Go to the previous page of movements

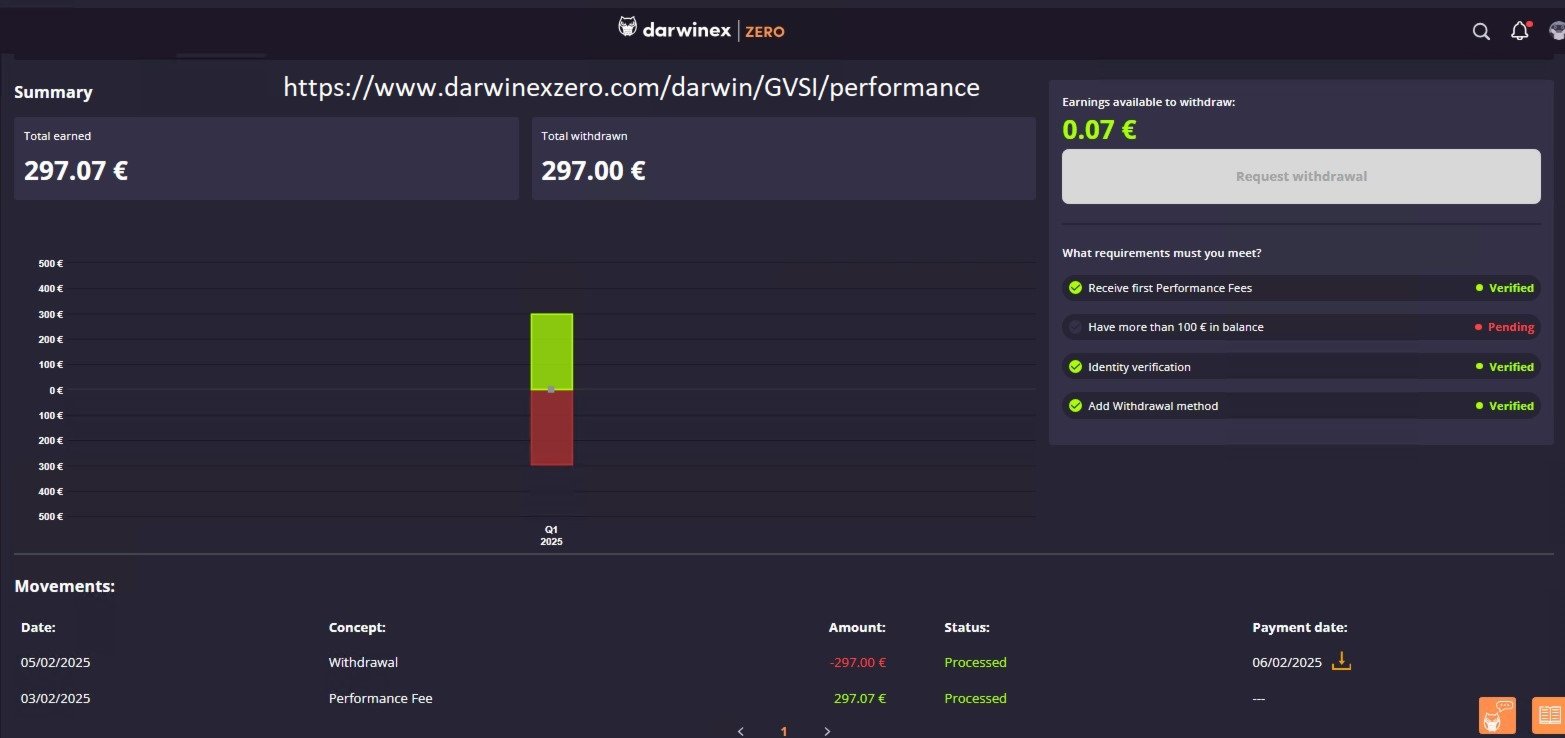pyautogui.click(x=740, y=731)
